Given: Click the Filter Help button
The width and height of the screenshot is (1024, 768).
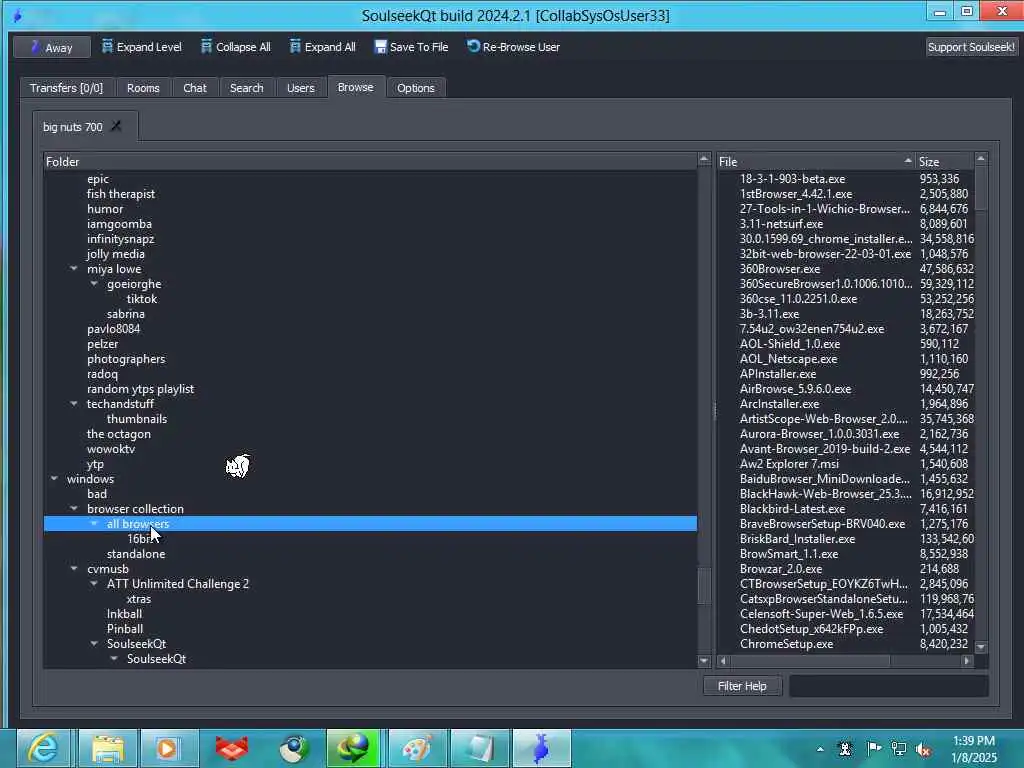Looking at the screenshot, I should click(743, 686).
